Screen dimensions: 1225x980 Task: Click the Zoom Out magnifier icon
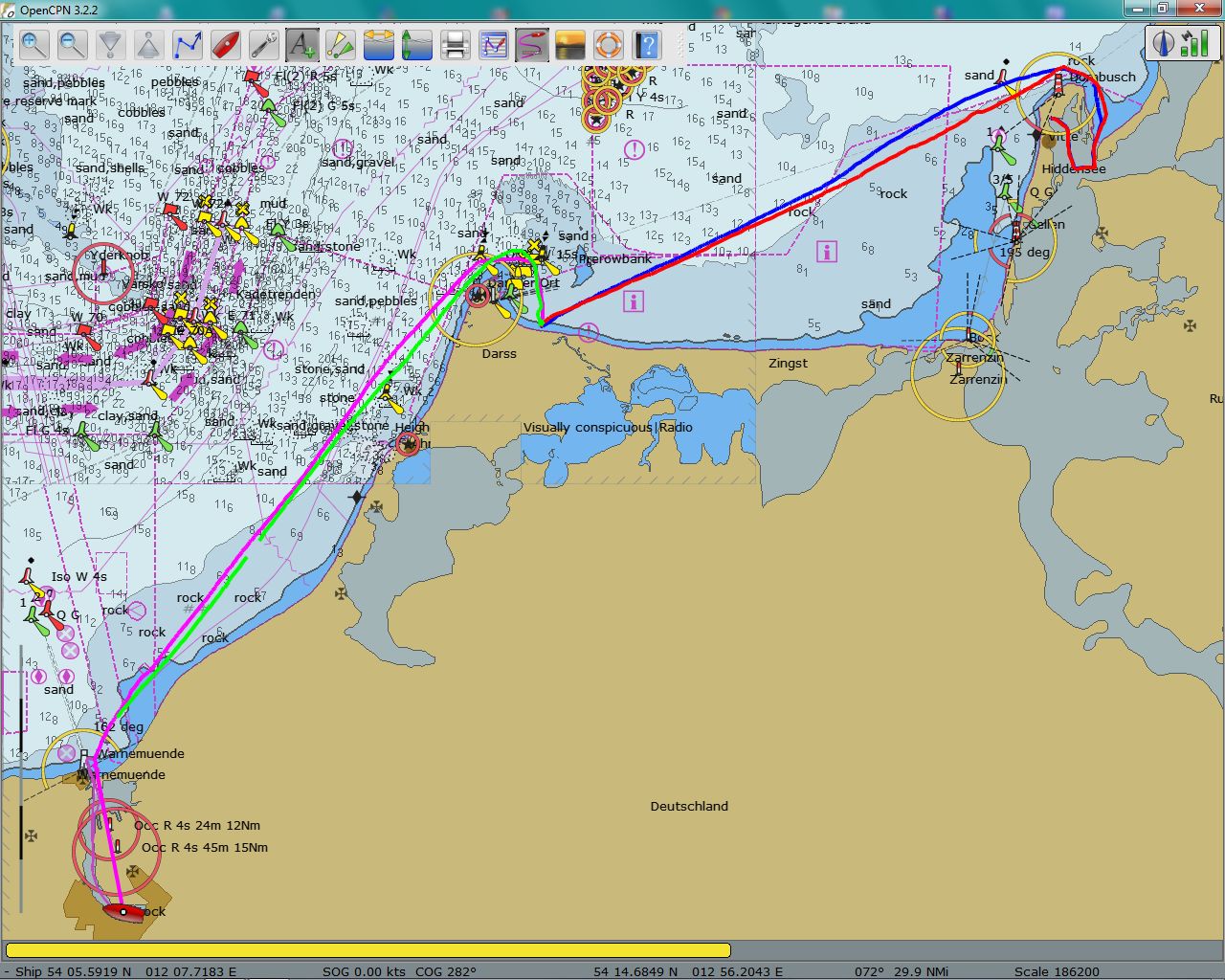coord(73,45)
